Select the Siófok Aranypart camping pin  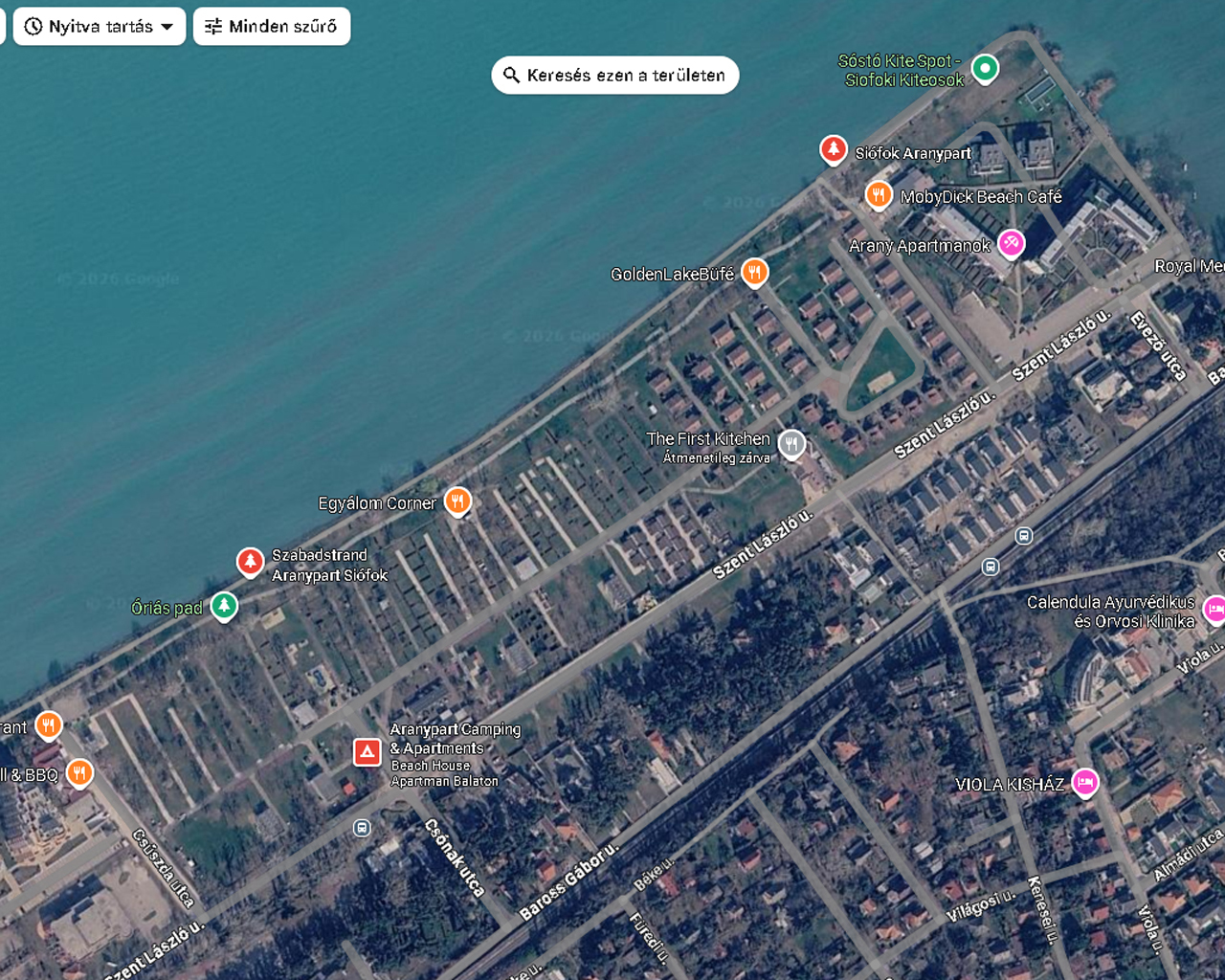click(833, 149)
